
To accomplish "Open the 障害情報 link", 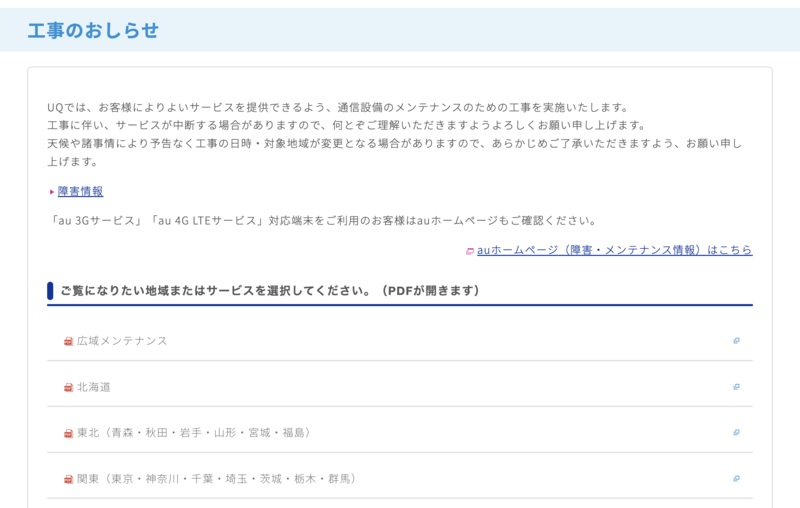I will click(x=80, y=192).
